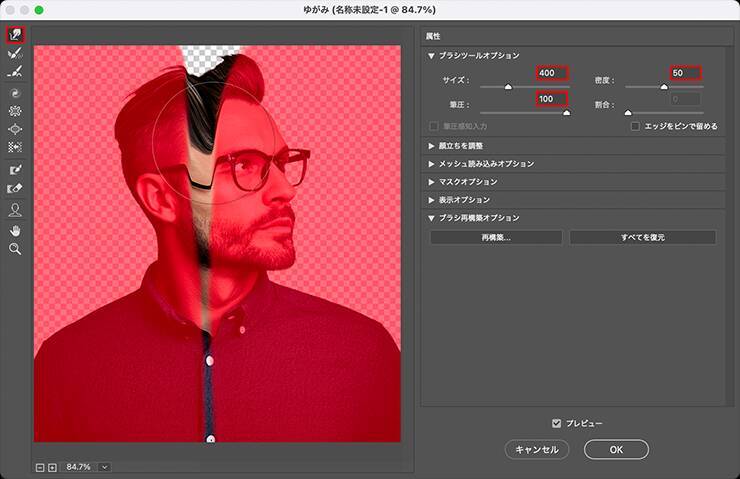Click the 再構築... button
The height and width of the screenshot is (479, 740).
click(x=496, y=237)
